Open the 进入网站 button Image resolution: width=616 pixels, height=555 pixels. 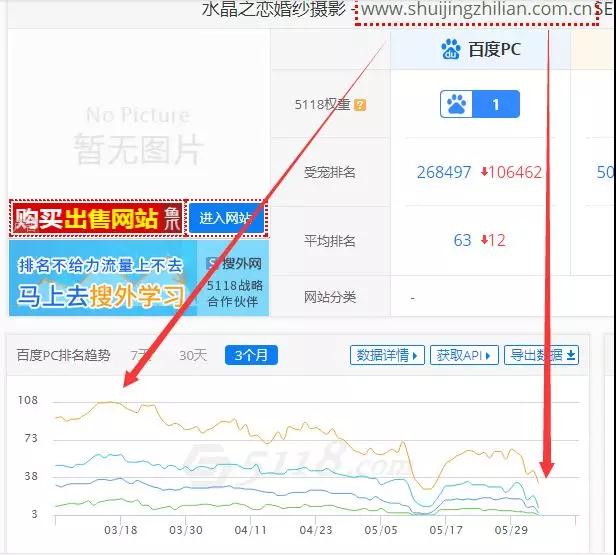point(226,218)
